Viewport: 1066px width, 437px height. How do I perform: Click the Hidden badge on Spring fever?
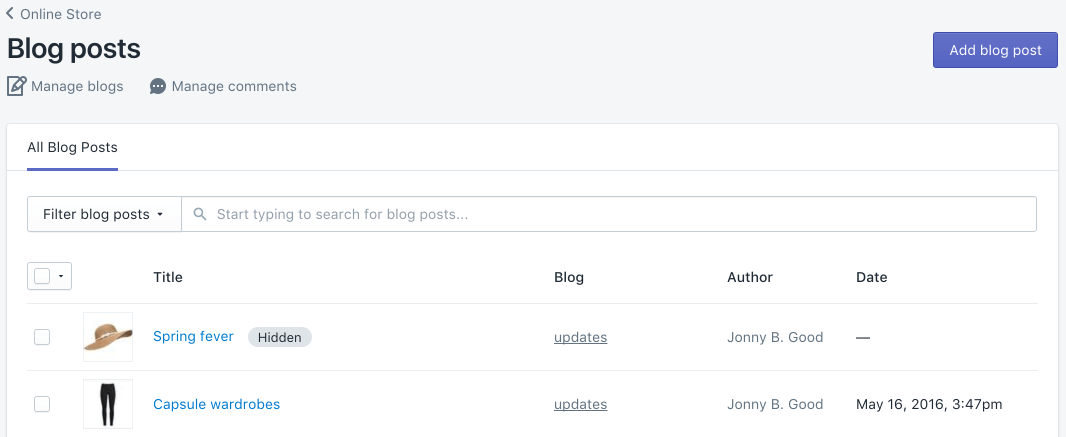tap(279, 337)
